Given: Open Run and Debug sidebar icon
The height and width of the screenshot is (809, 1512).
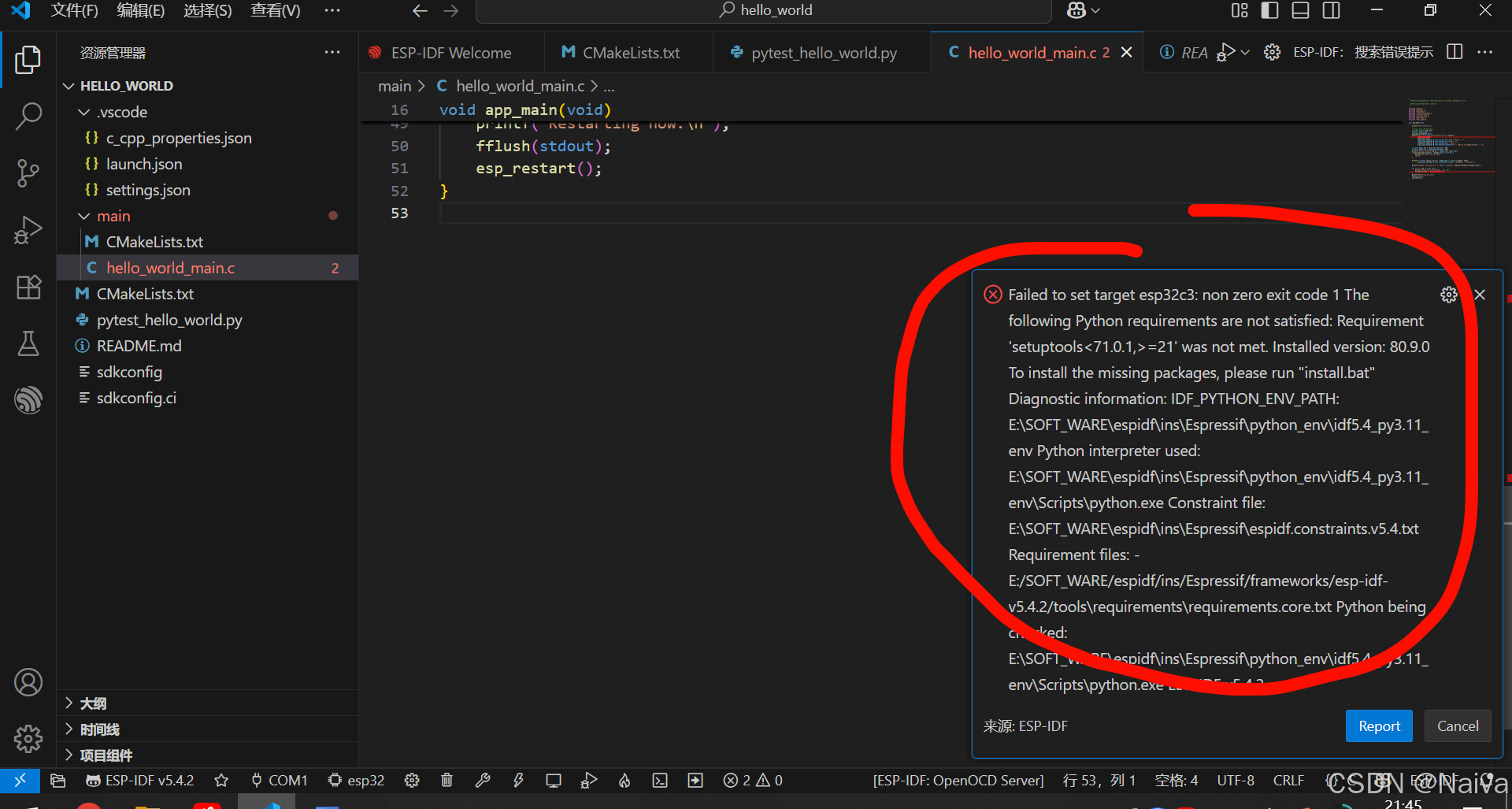Looking at the screenshot, I should coord(28,230).
